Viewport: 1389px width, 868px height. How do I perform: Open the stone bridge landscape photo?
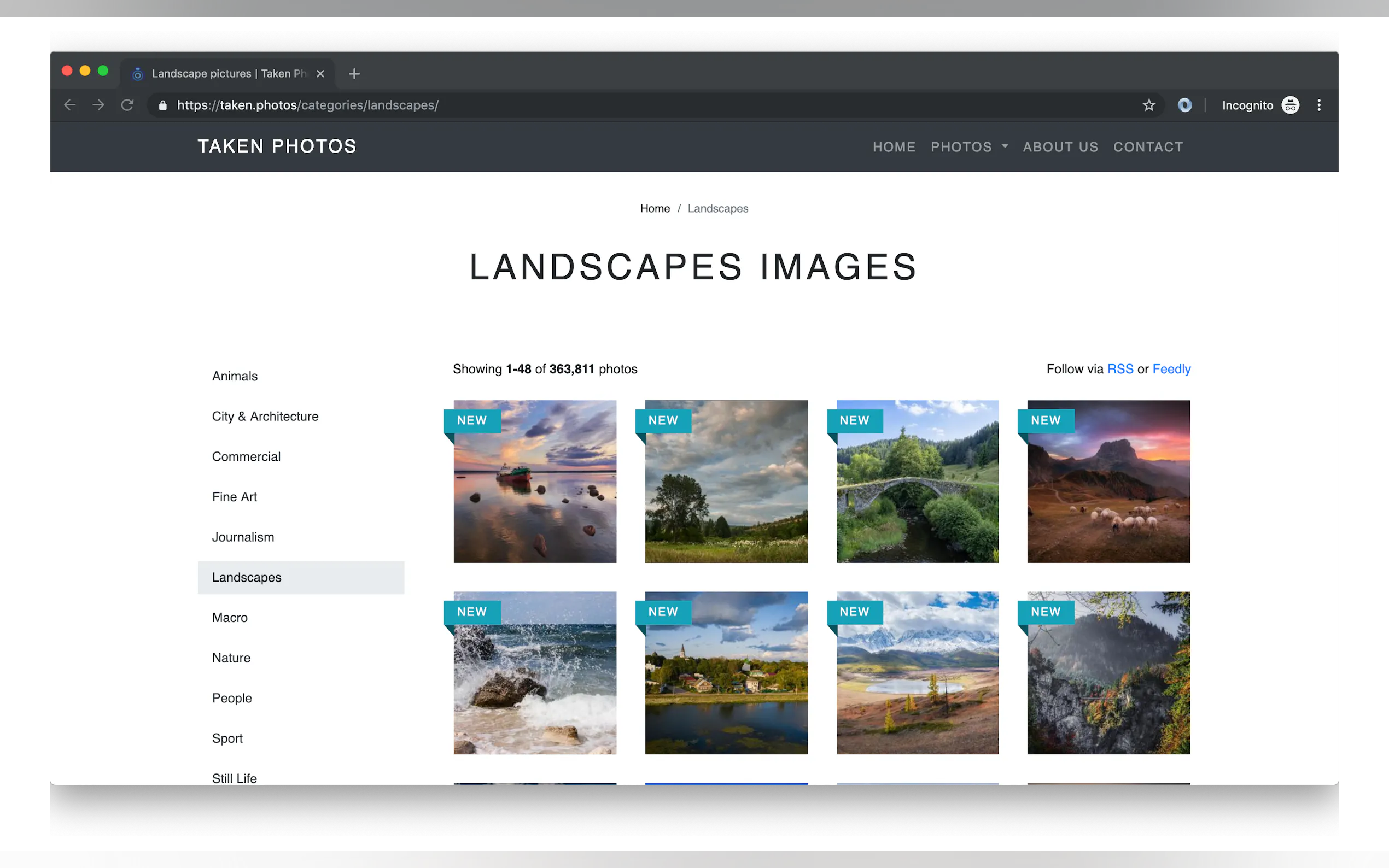[x=917, y=482]
